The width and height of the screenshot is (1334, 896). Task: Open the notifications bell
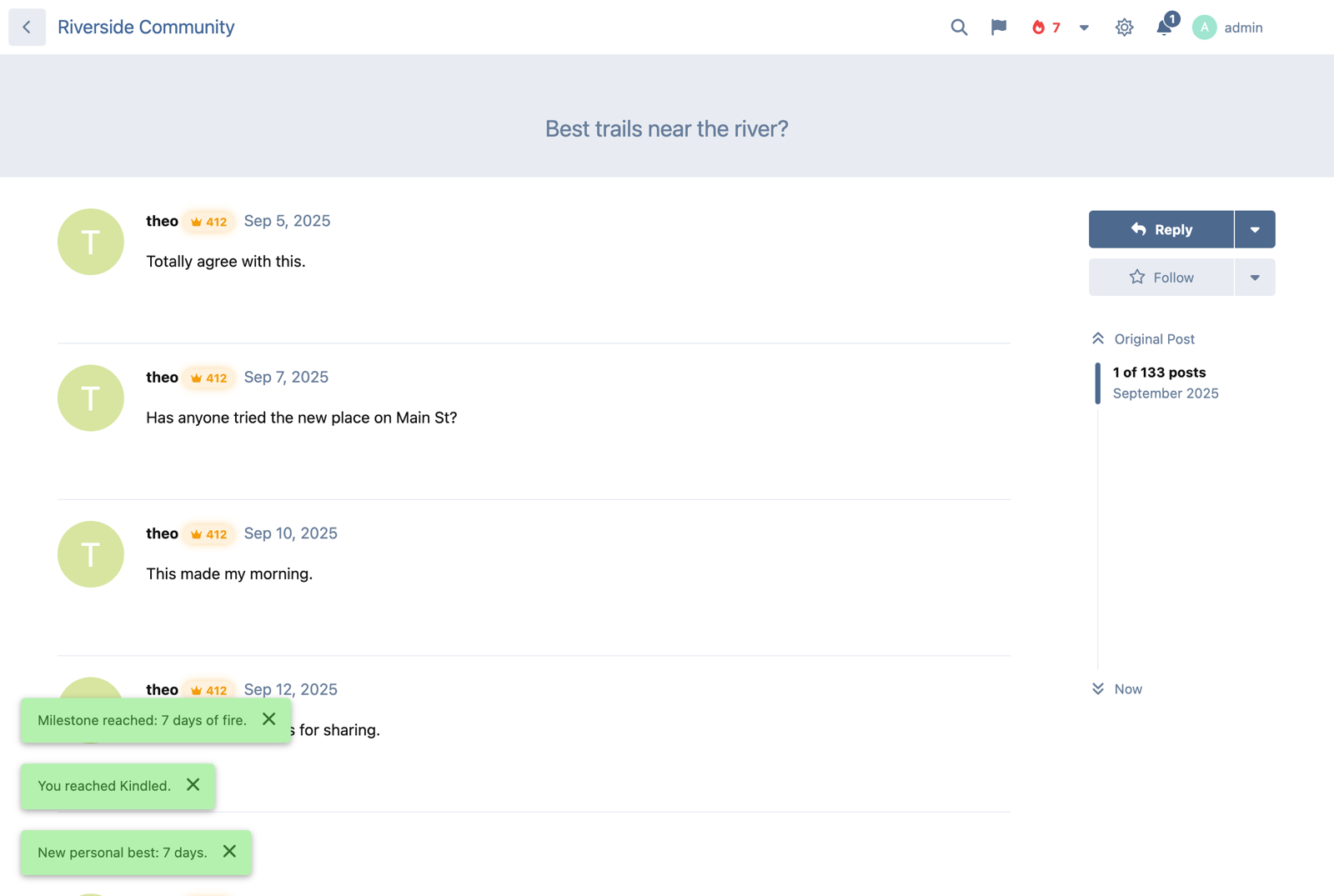pyautogui.click(x=1165, y=28)
